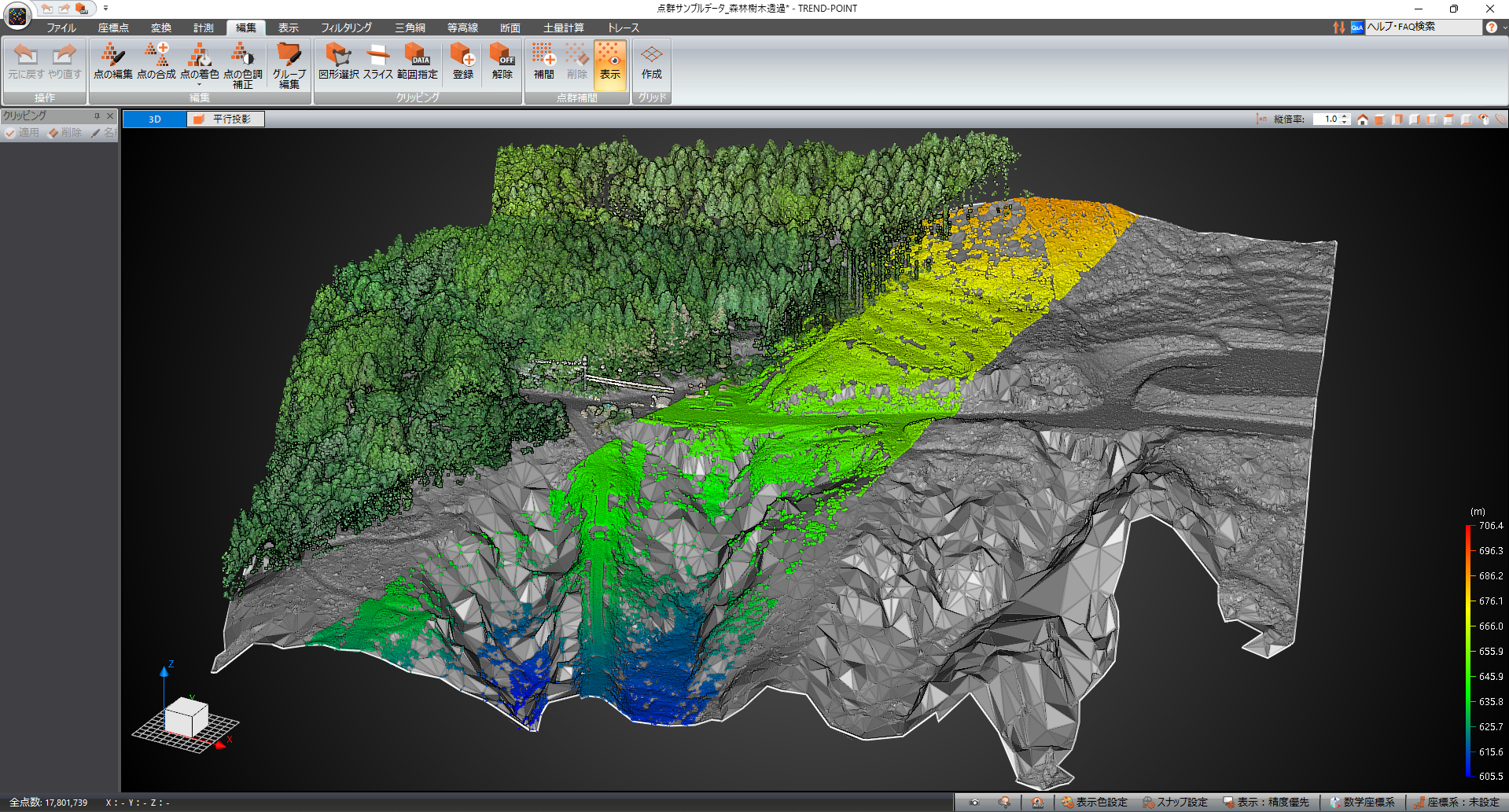Run 補間 point cloud interpolation
The width and height of the screenshot is (1509, 812).
click(x=543, y=62)
